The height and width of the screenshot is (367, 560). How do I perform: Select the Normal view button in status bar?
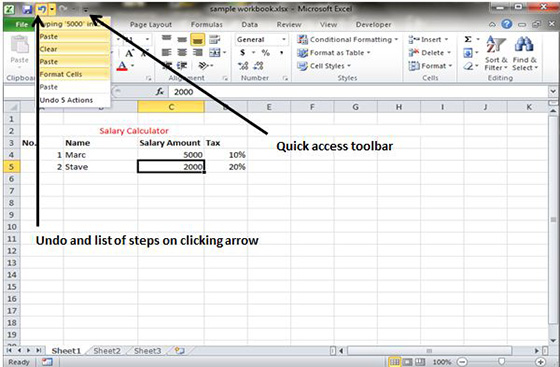(x=394, y=362)
